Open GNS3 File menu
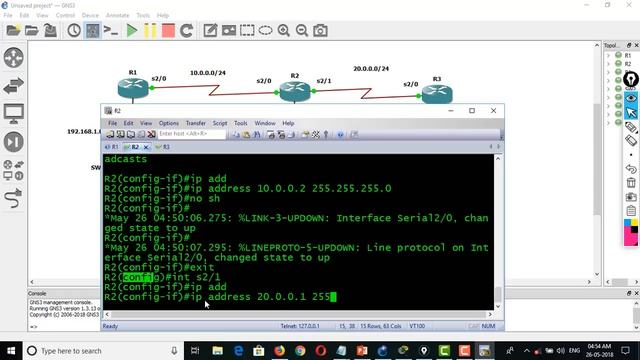The height and width of the screenshot is (360, 640). [x=8, y=15]
